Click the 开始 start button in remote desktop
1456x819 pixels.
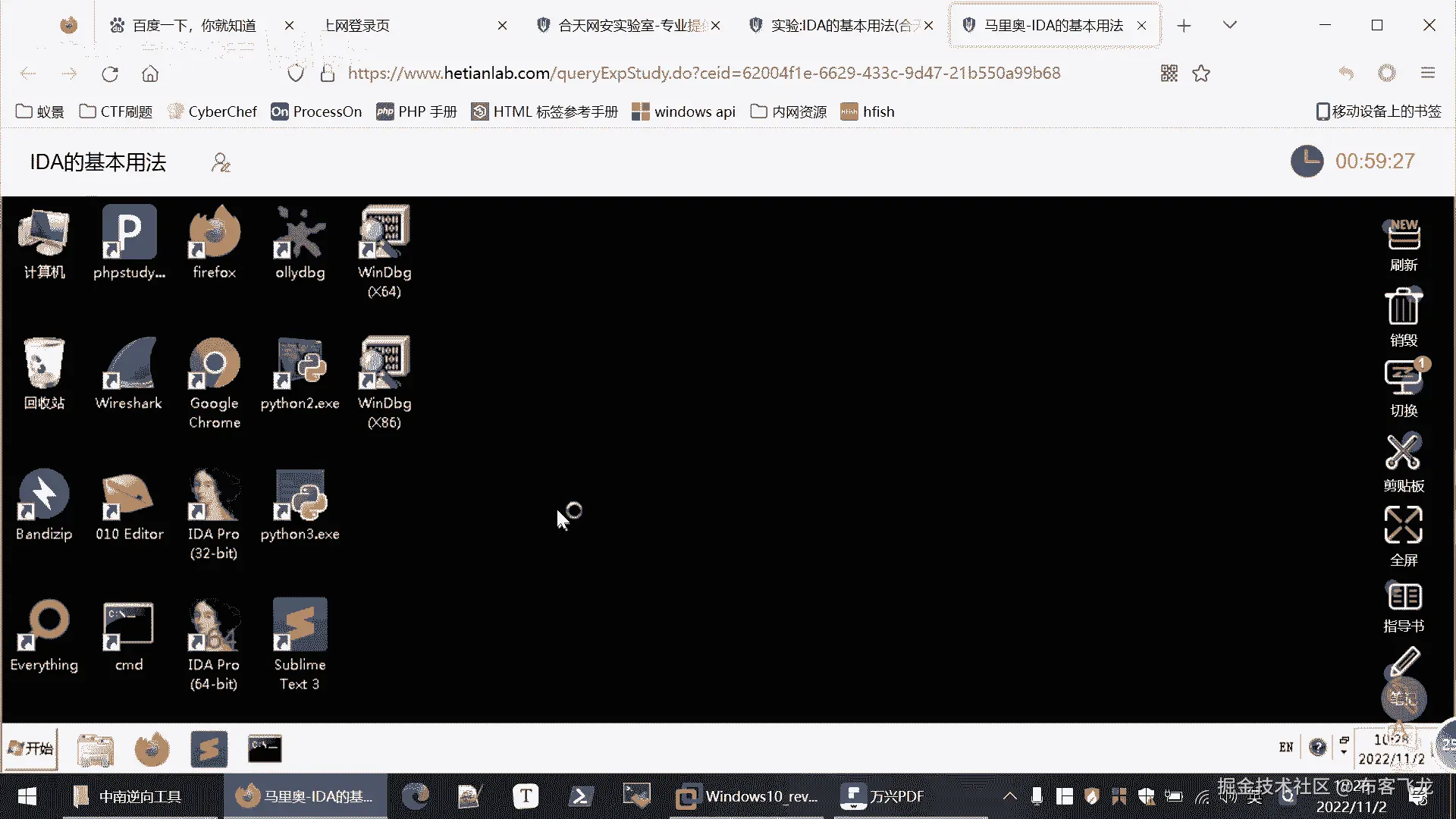tap(30, 748)
